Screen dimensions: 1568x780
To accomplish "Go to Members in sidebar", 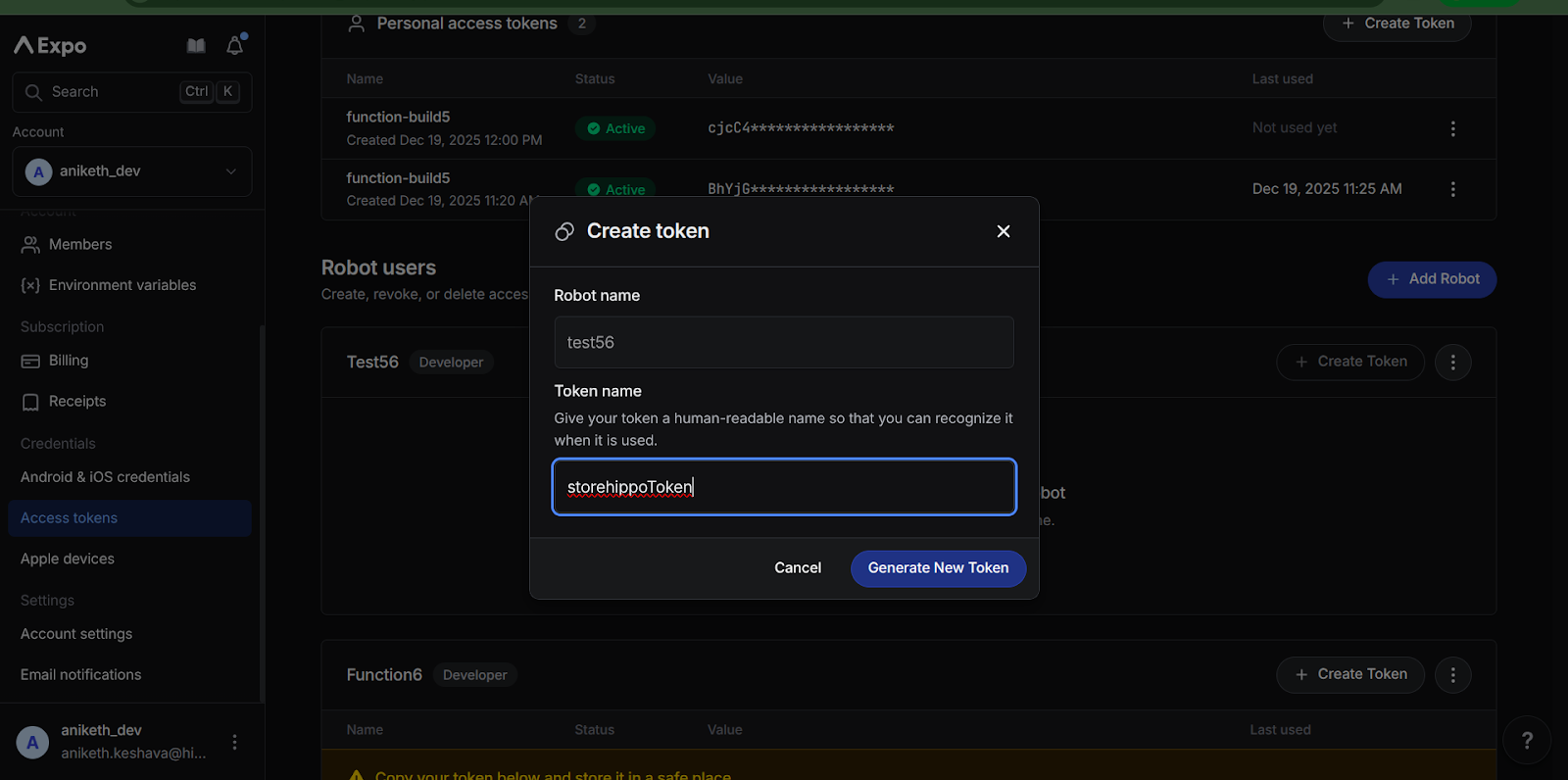I will click(80, 245).
